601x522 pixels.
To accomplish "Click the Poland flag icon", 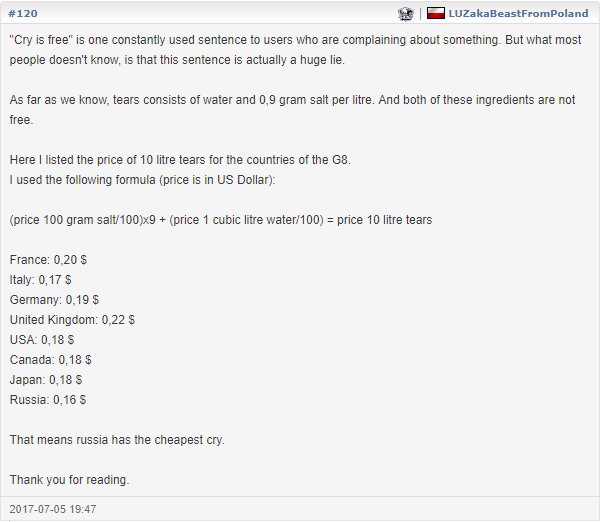I will coord(435,13).
